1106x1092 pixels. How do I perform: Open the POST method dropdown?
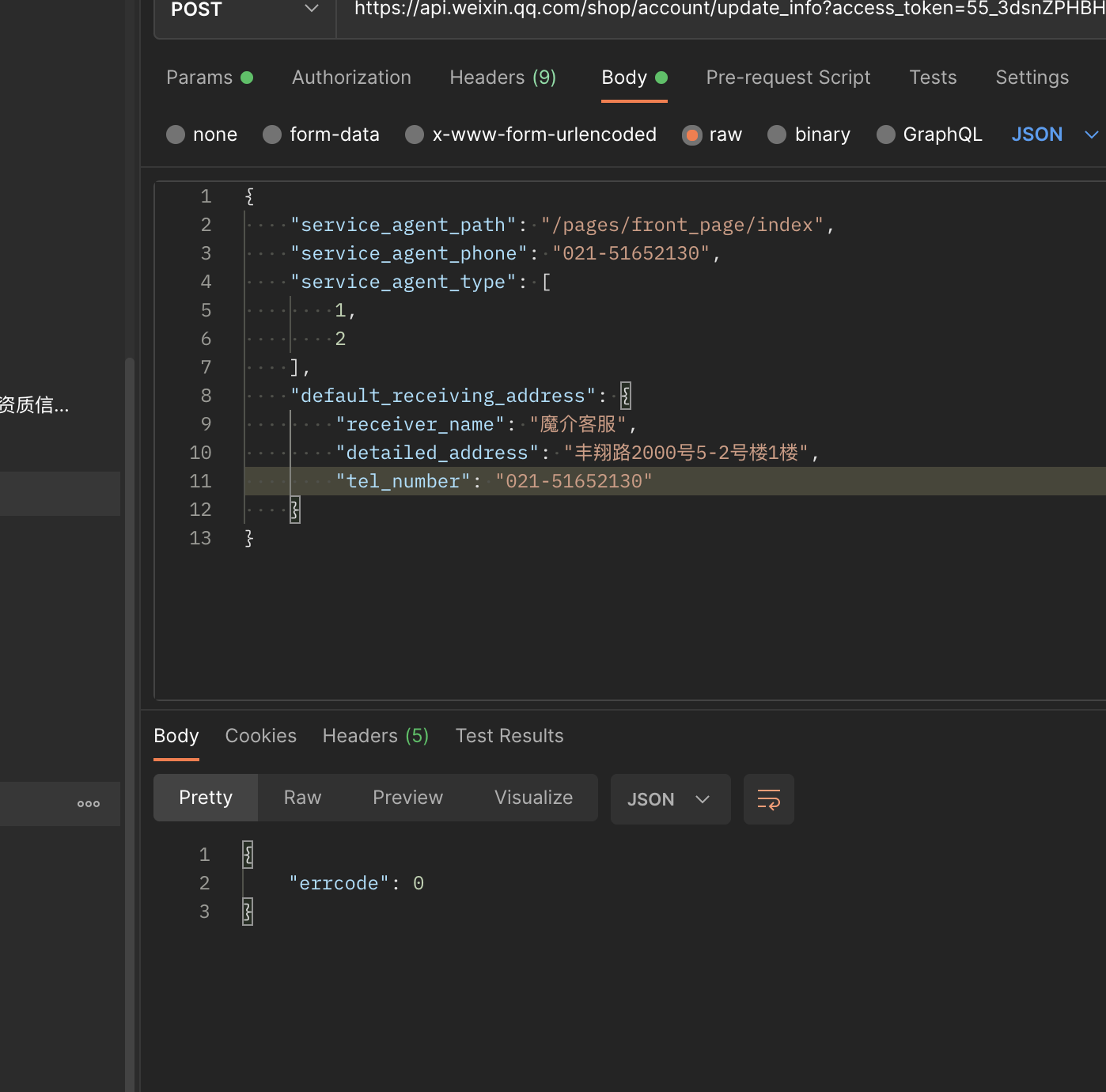tap(245, 10)
